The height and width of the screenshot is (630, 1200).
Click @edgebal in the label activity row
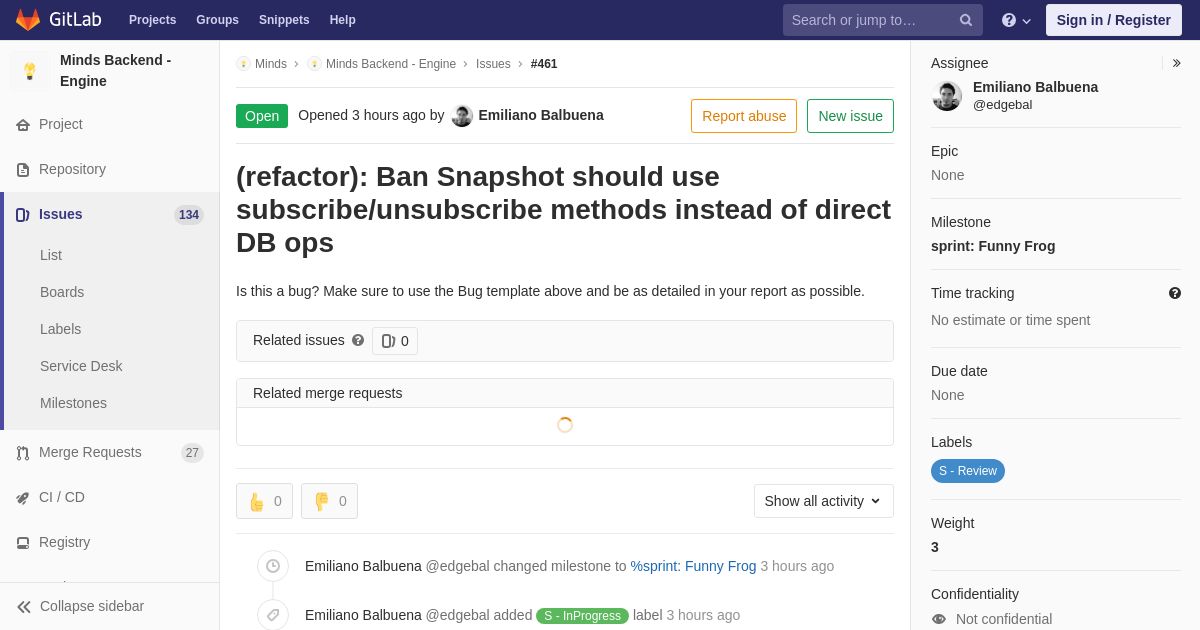[x=458, y=615]
